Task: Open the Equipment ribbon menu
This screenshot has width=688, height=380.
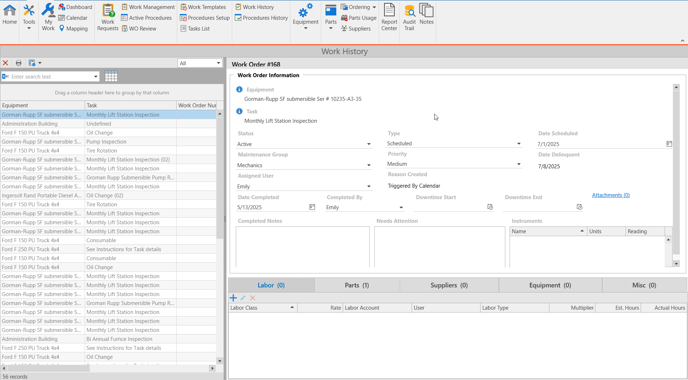Action: point(305,17)
